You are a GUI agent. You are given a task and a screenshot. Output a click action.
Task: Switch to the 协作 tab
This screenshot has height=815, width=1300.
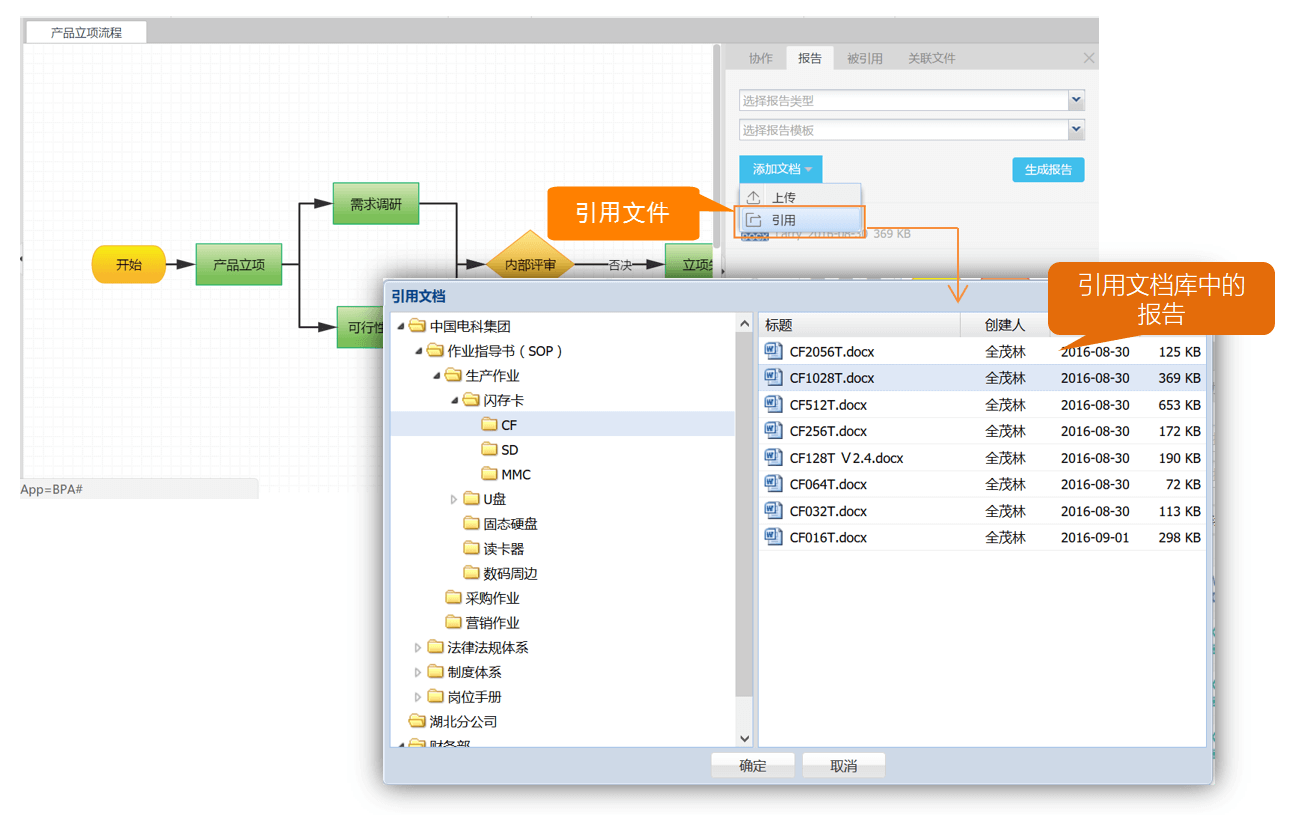(x=761, y=59)
